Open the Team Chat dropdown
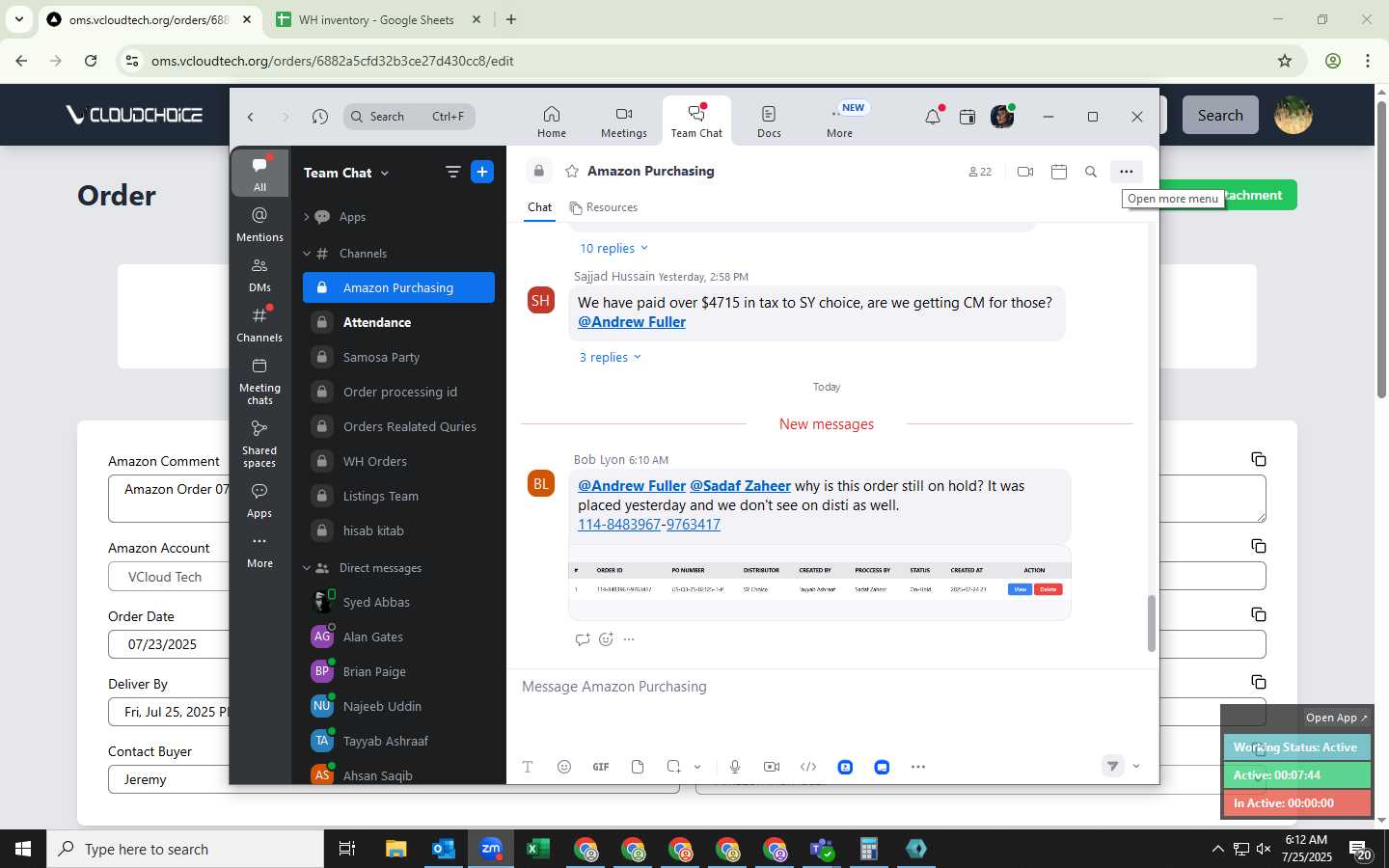 click(346, 173)
